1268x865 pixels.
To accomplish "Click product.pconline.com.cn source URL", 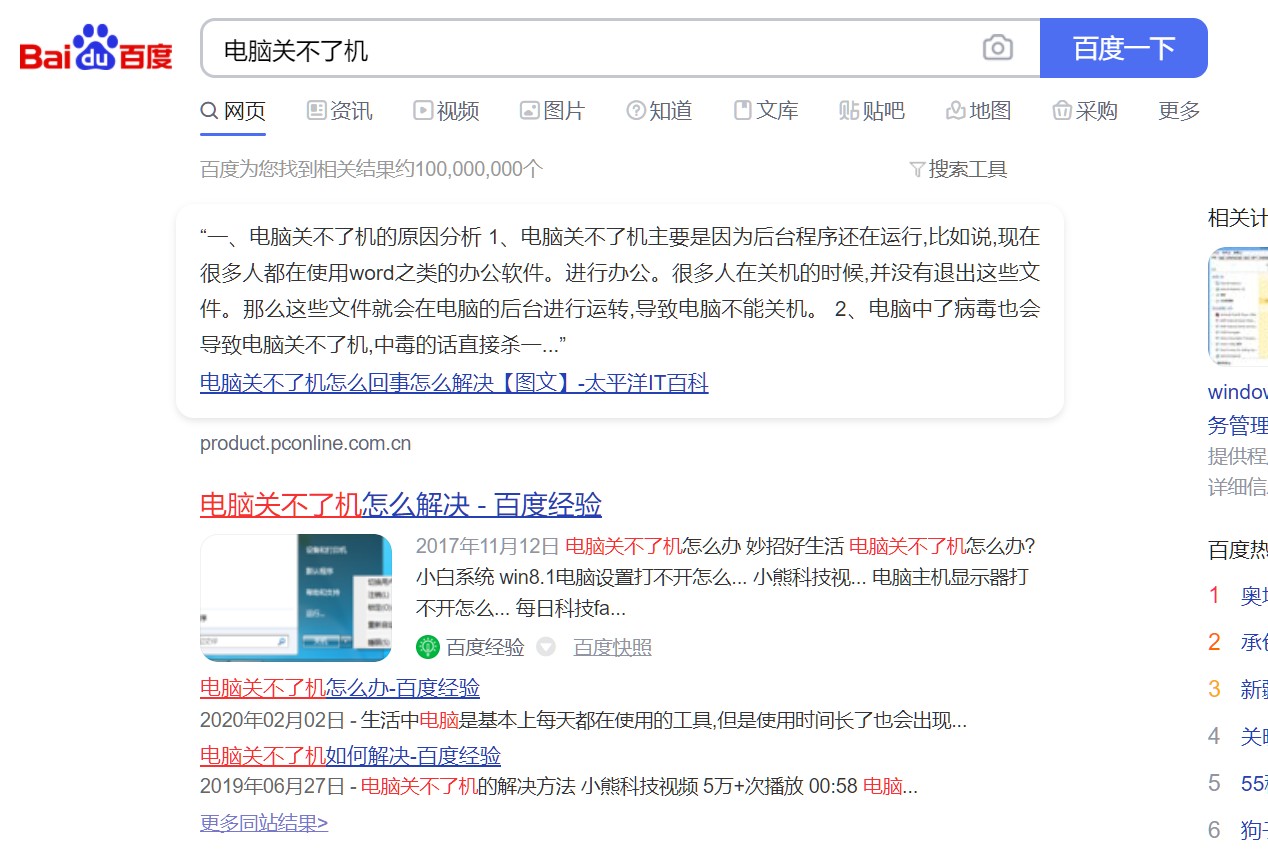I will (305, 443).
